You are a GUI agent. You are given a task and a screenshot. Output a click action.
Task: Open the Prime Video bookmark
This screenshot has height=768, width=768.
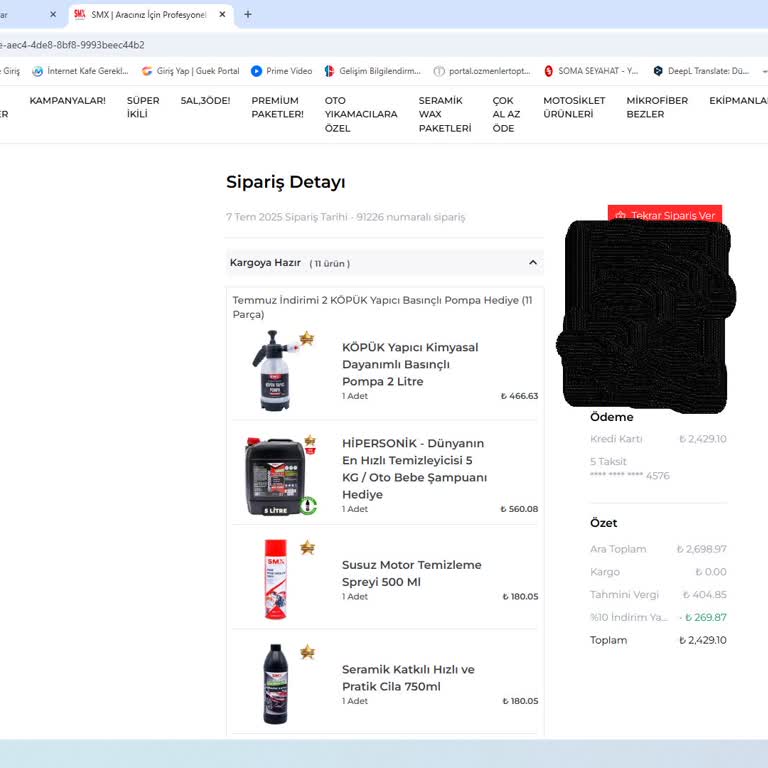click(x=282, y=71)
